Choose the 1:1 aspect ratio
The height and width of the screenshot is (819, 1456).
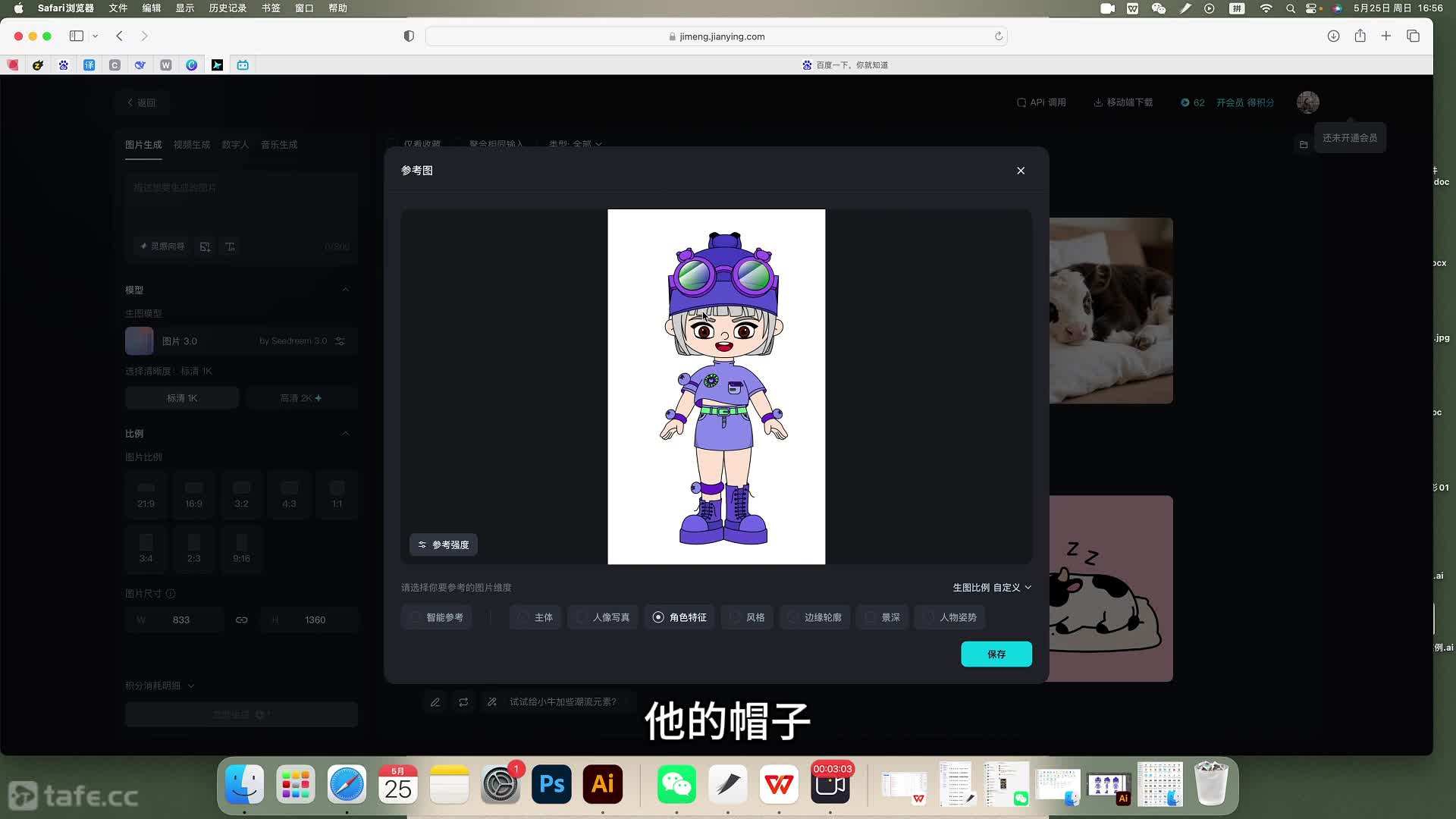click(x=337, y=494)
